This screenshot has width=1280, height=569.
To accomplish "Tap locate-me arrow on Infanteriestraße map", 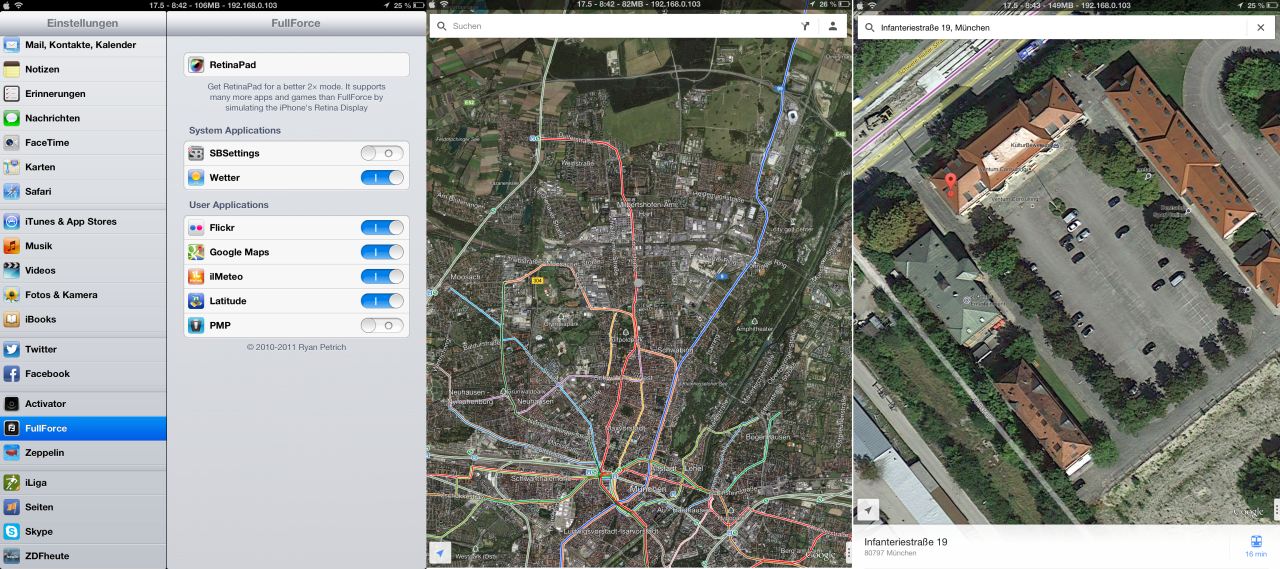I will pyautogui.click(x=868, y=510).
